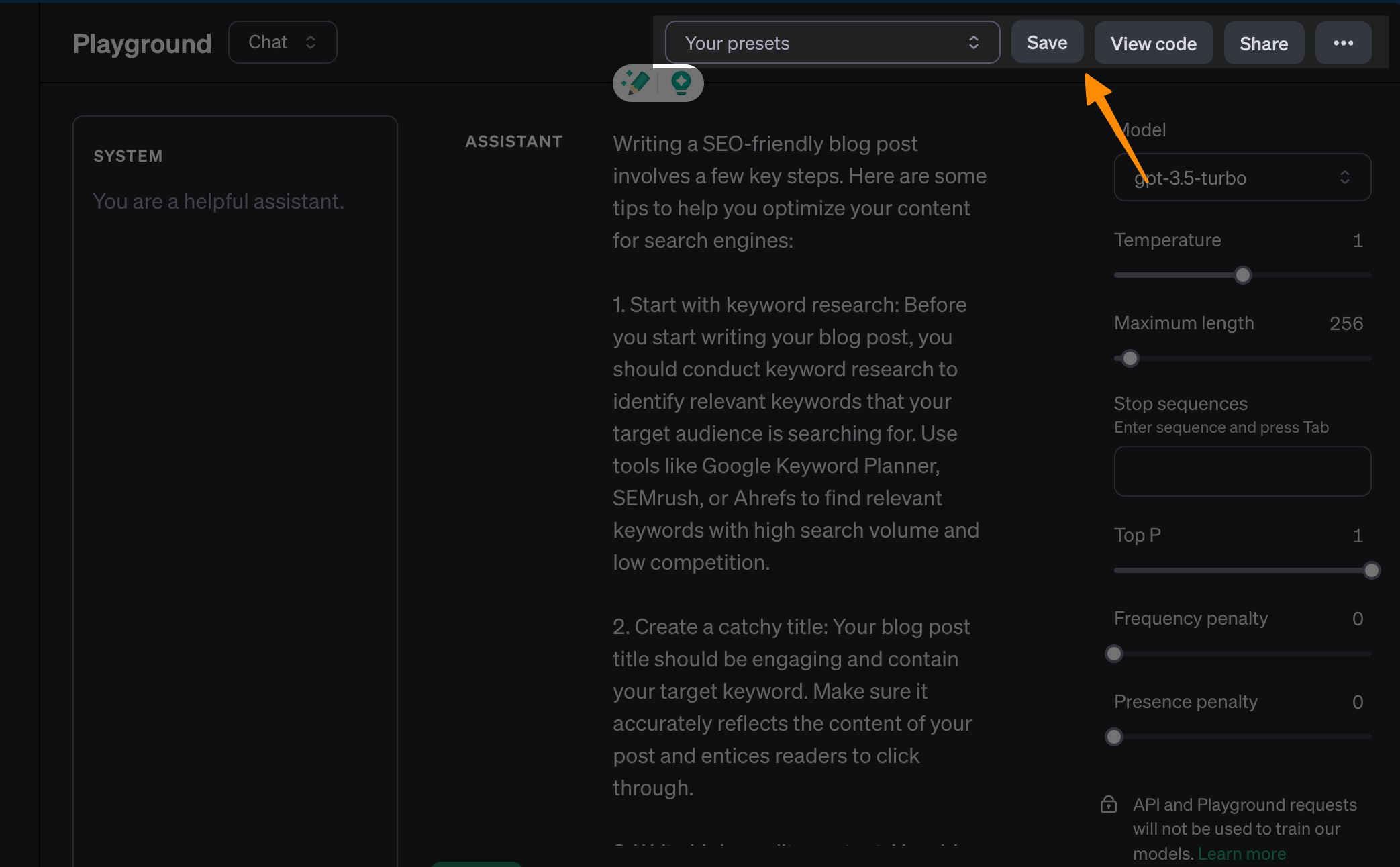Open the Chat mode selector
The height and width of the screenshot is (867, 1400).
[x=283, y=42]
